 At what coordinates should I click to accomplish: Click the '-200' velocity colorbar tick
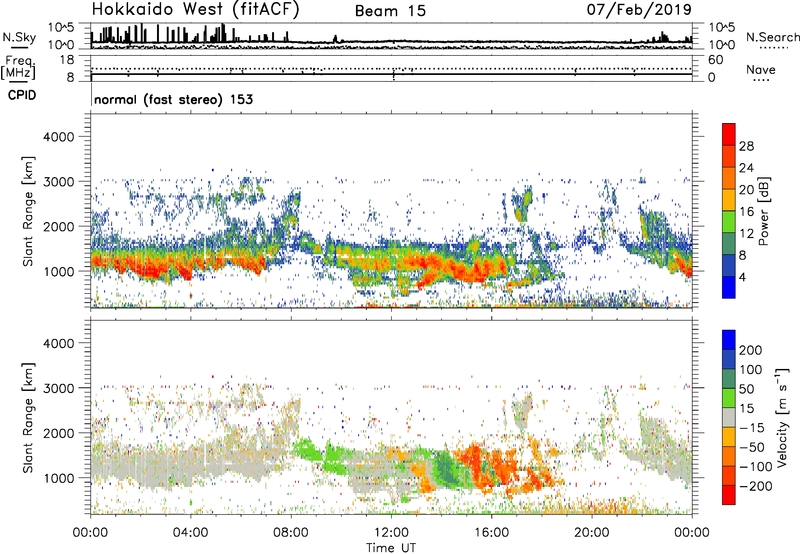point(756,486)
